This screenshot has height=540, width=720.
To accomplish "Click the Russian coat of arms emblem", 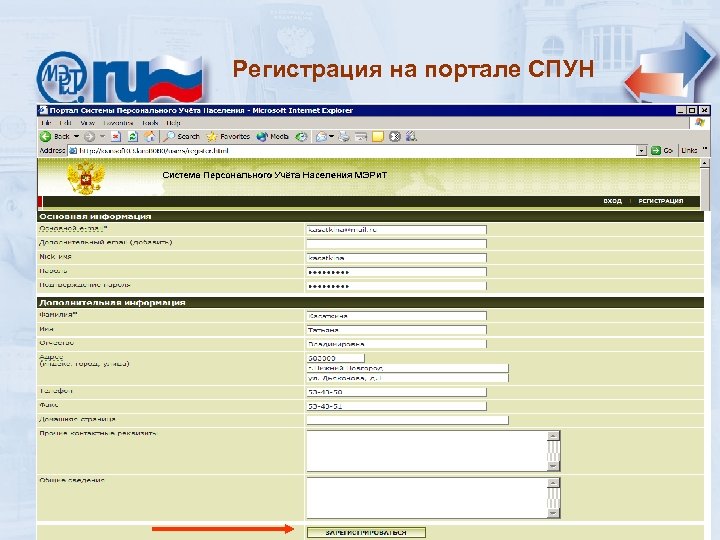I will tap(86, 177).
